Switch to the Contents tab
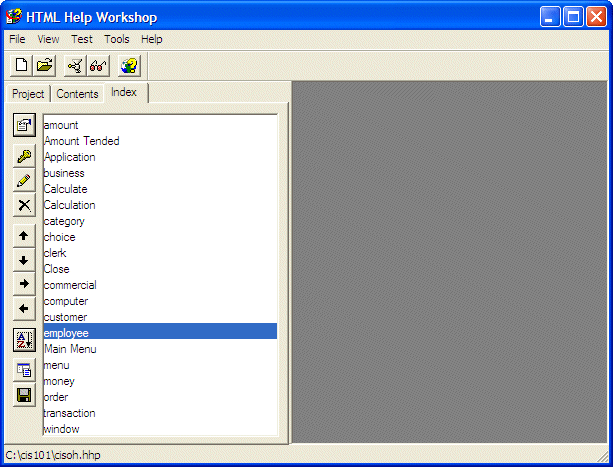Screen dimensions: 613x467 pos(77,94)
